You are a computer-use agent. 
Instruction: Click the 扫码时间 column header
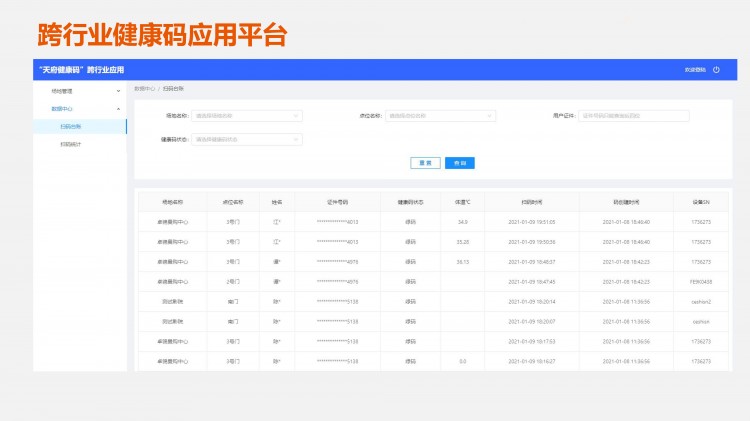[532, 202]
